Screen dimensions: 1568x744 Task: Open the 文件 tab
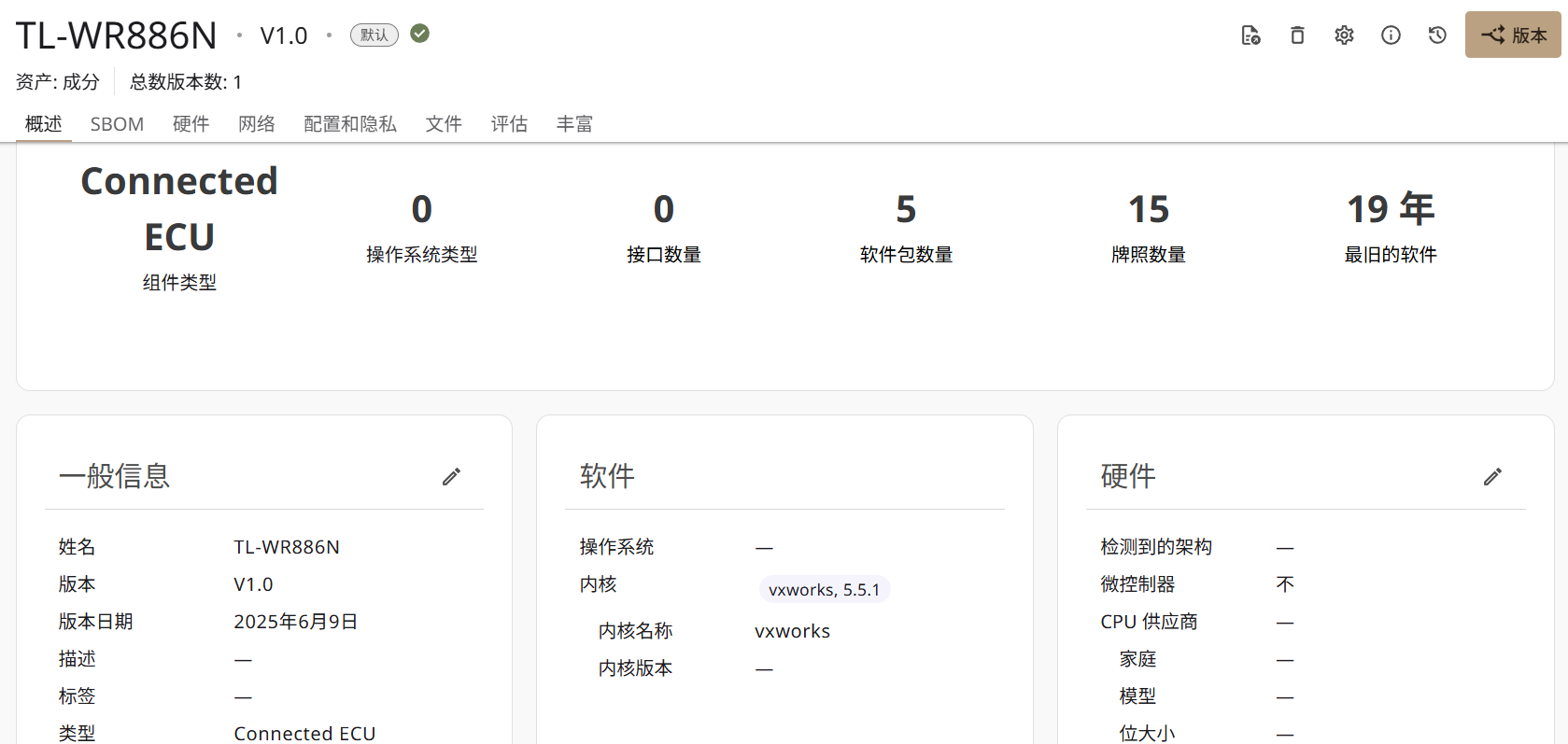[444, 124]
